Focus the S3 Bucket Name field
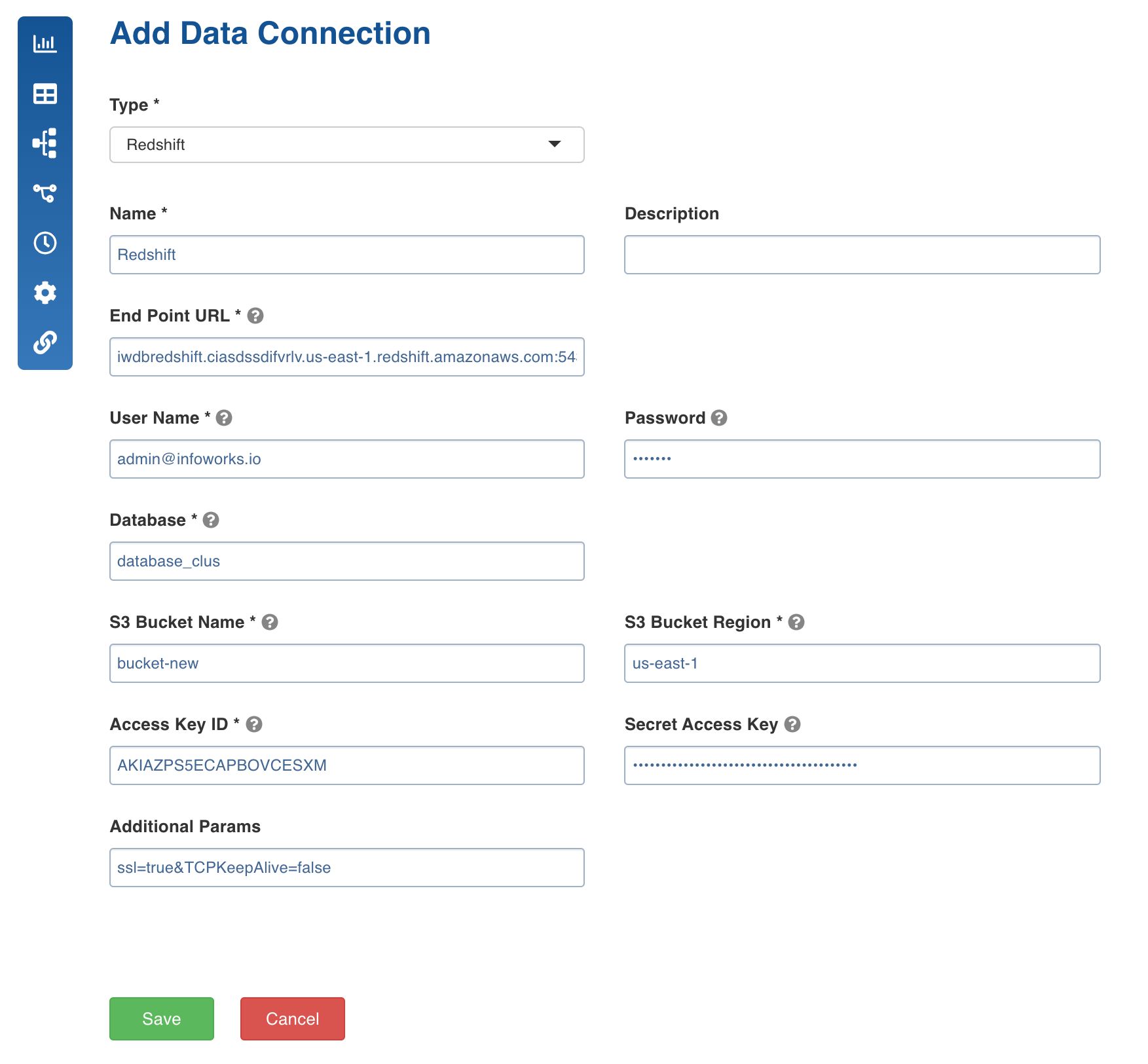Image resolution: width=1148 pixels, height=1064 pixels. 347,663
